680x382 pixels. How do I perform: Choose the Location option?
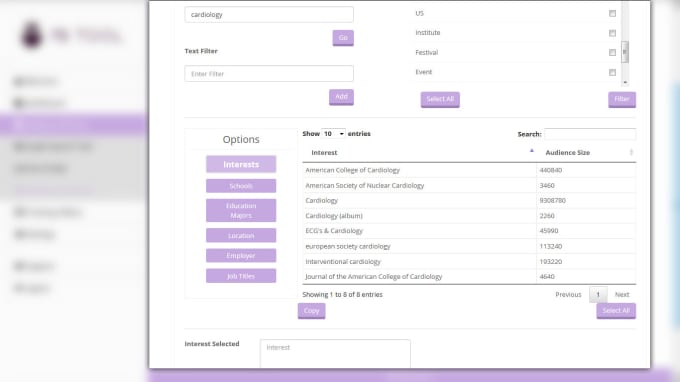coord(241,235)
